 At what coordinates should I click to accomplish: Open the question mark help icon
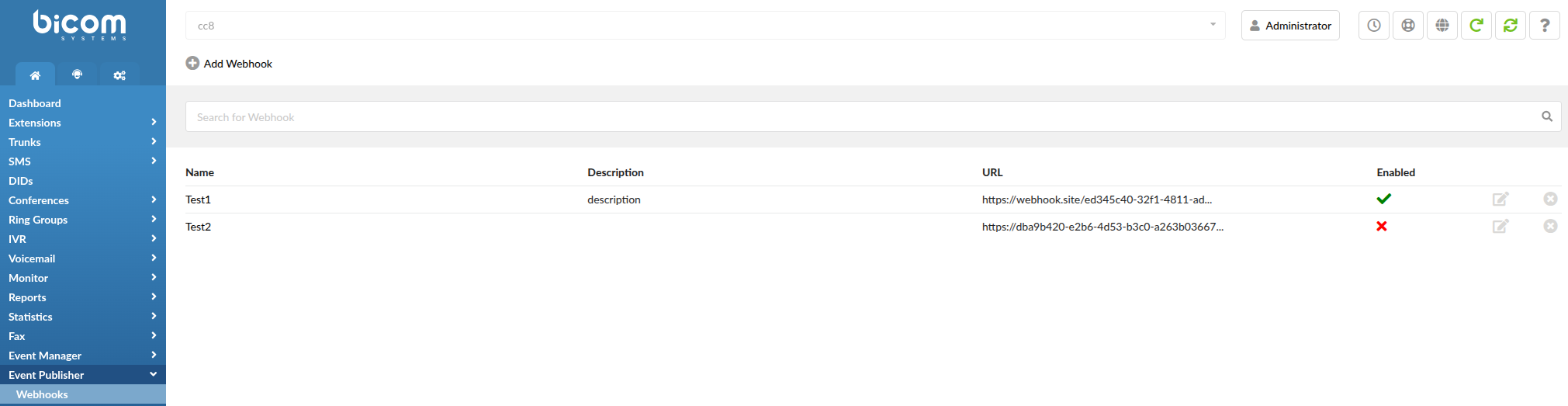click(1544, 26)
